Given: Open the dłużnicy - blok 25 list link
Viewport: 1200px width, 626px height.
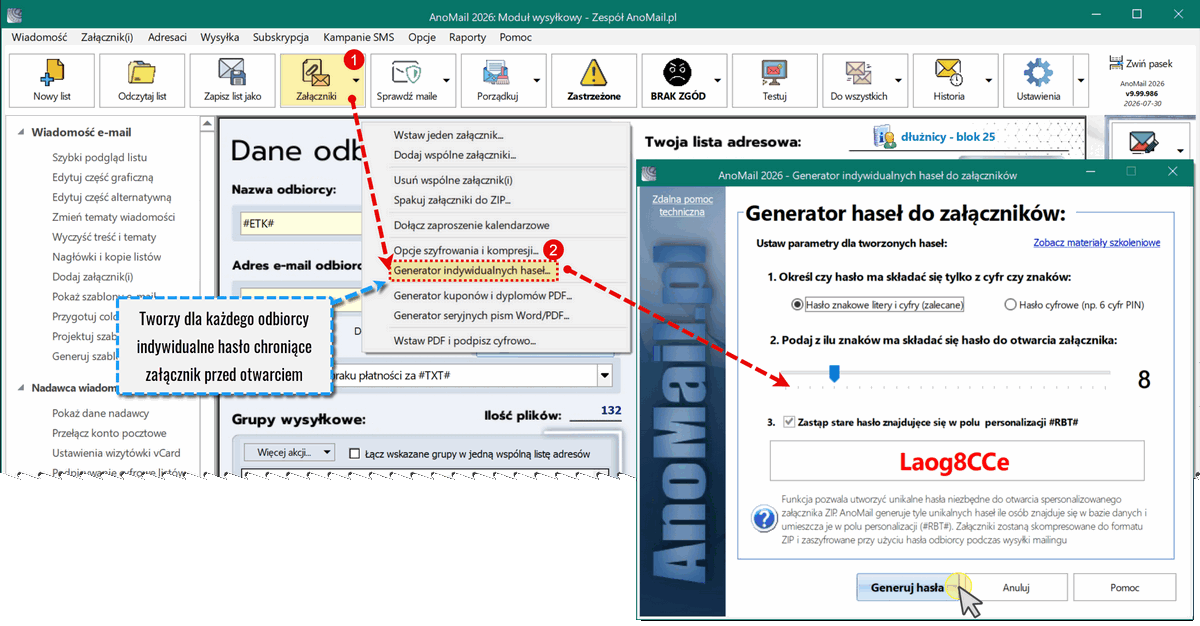Looking at the screenshot, I should pyautogui.click(x=948, y=136).
